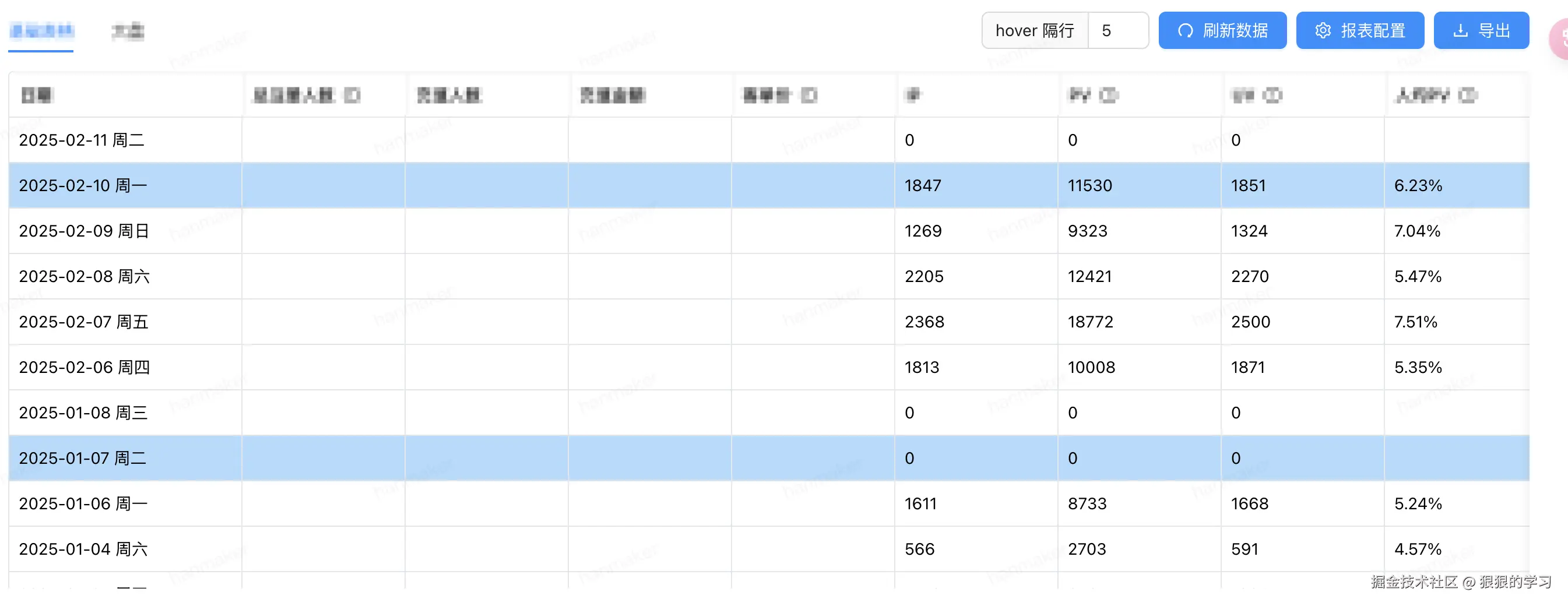This screenshot has height=606, width=1568.
Task: Select row 2025-02-07 周五
Action: [769, 322]
